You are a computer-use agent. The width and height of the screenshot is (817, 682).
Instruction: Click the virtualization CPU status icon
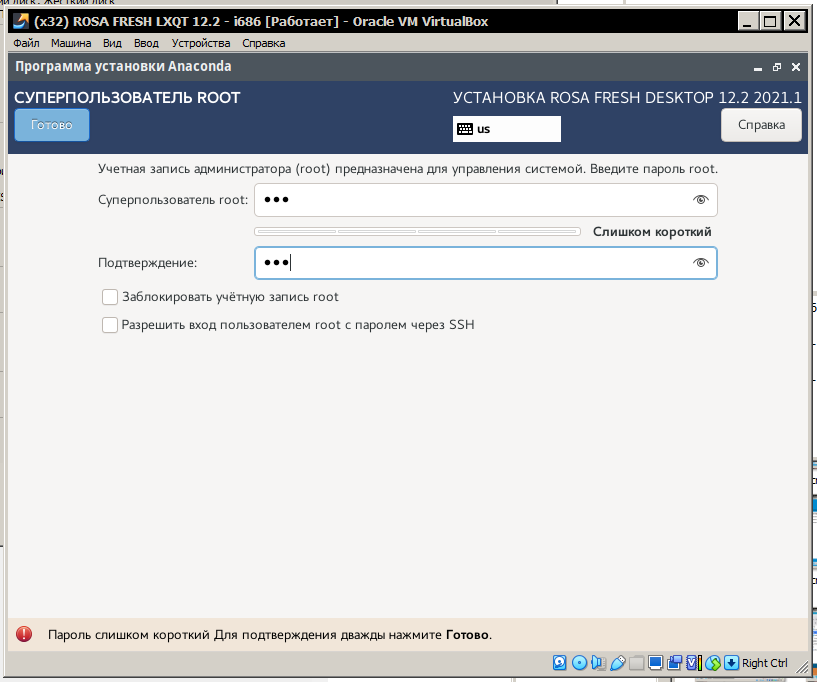pyautogui.click(x=694, y=663)
